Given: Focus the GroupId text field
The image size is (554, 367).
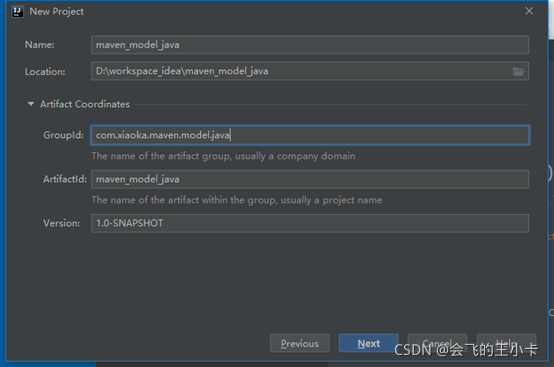Looking at the screenshot, I should pyautogui.click(x=310, y=135).
